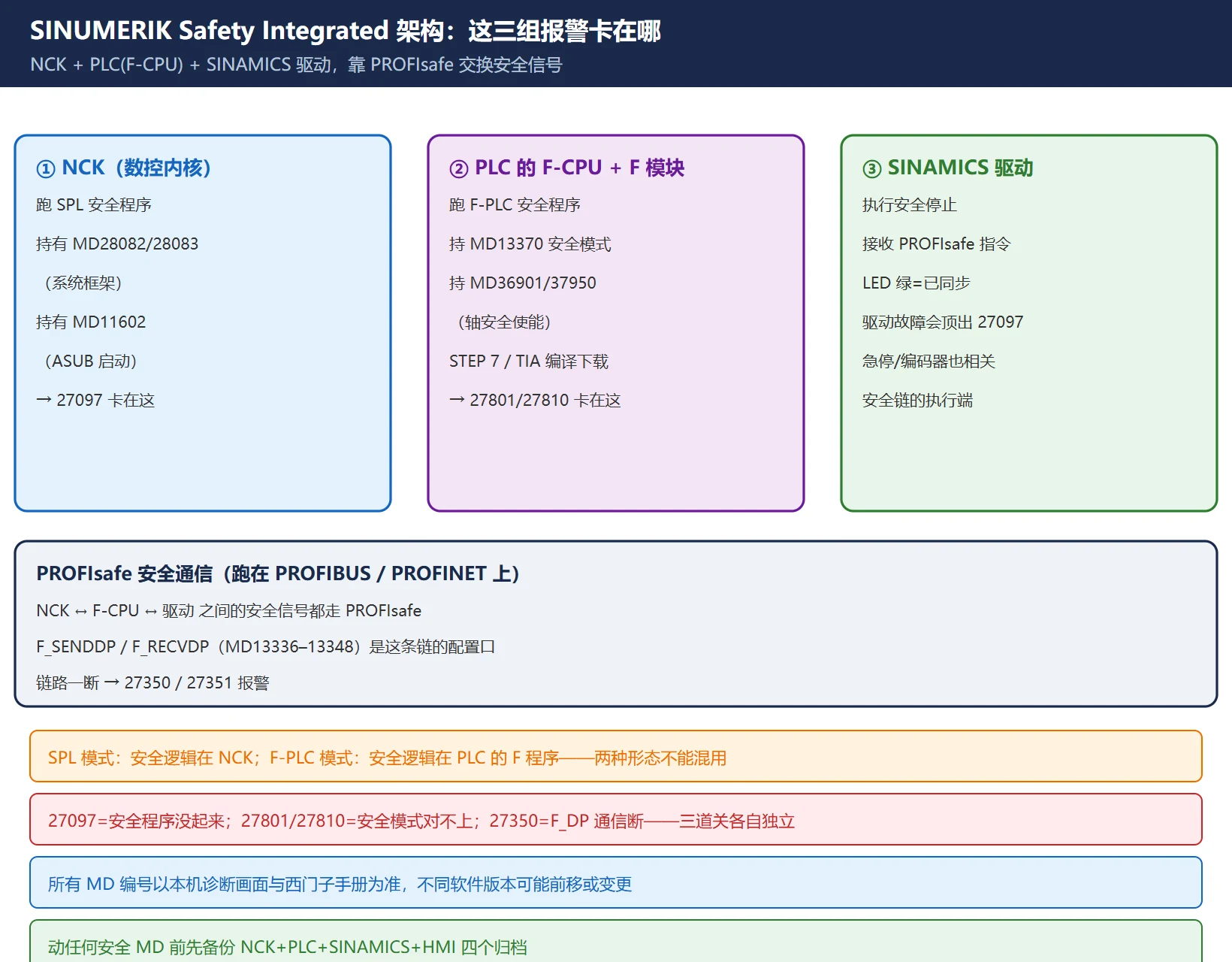This screenshot has height=962, width=1232.
Task: Select the line "STEP 7 / TIA 编译下载"
Action: 529,362
